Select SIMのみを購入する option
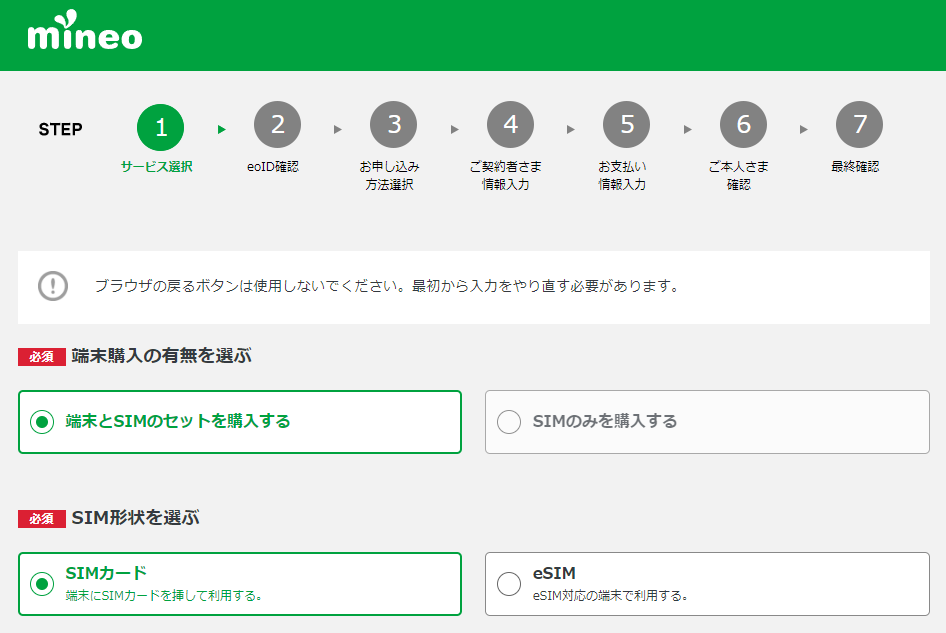Viewport: 946px width, 633px height. tap(707, 421)
